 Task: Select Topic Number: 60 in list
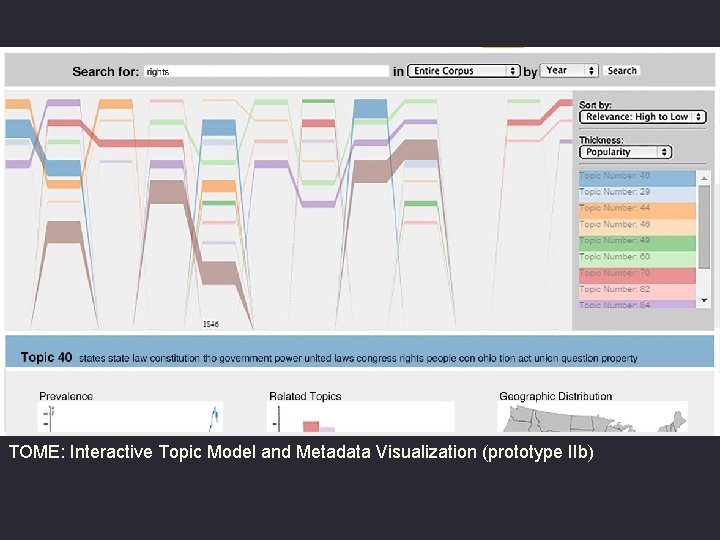(637, 259)
